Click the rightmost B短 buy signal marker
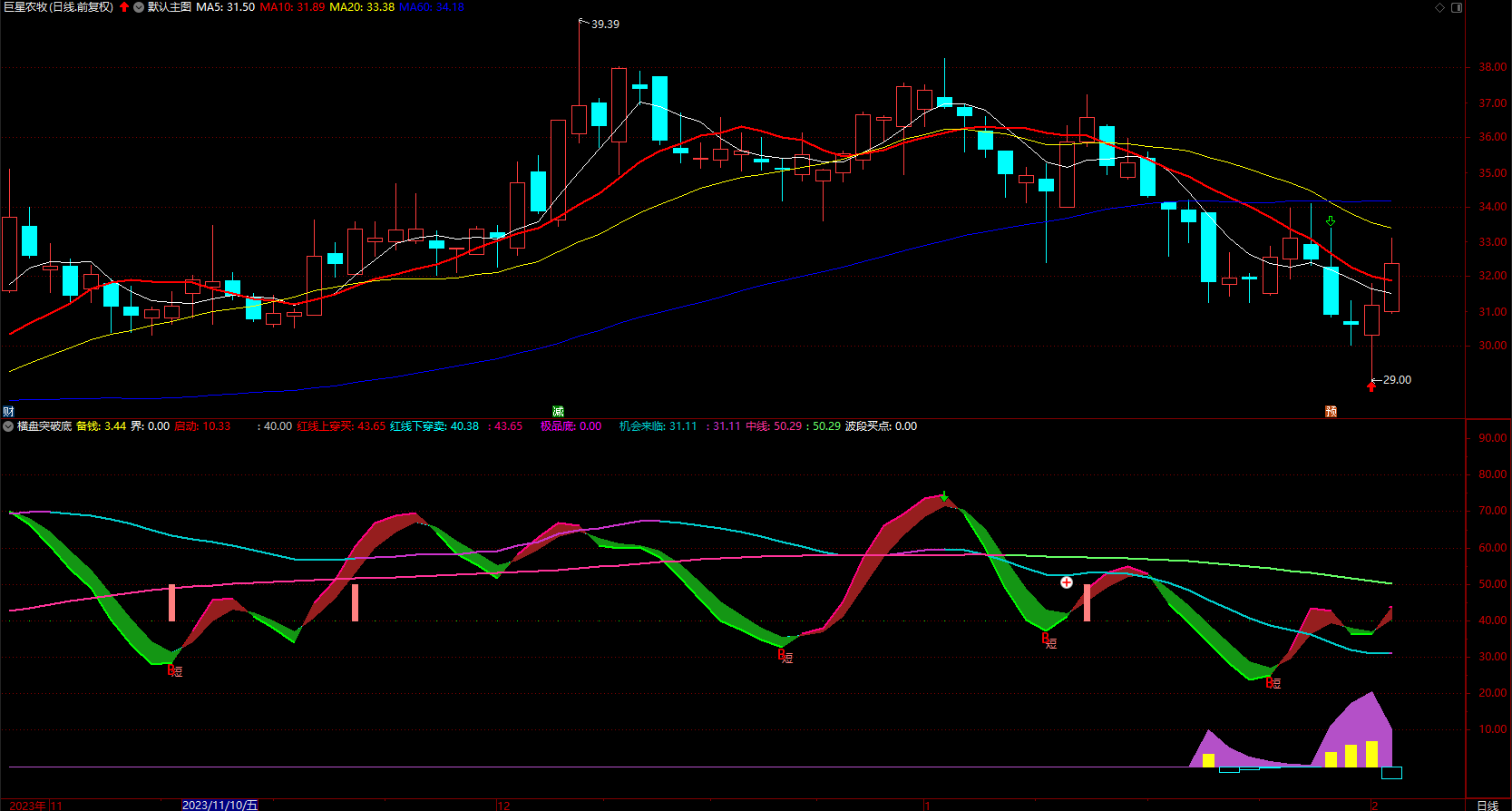Screen dimensions: 1512x811 coord(1273,683)
